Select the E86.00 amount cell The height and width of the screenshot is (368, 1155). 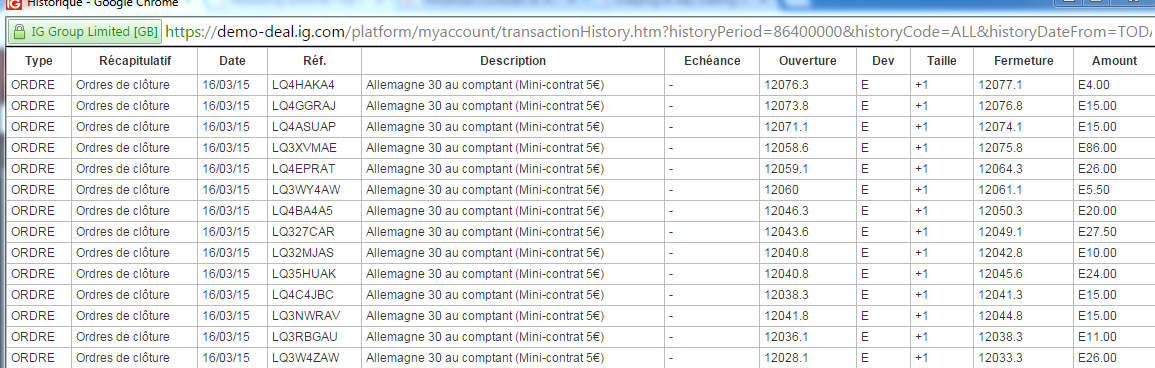1114,148
